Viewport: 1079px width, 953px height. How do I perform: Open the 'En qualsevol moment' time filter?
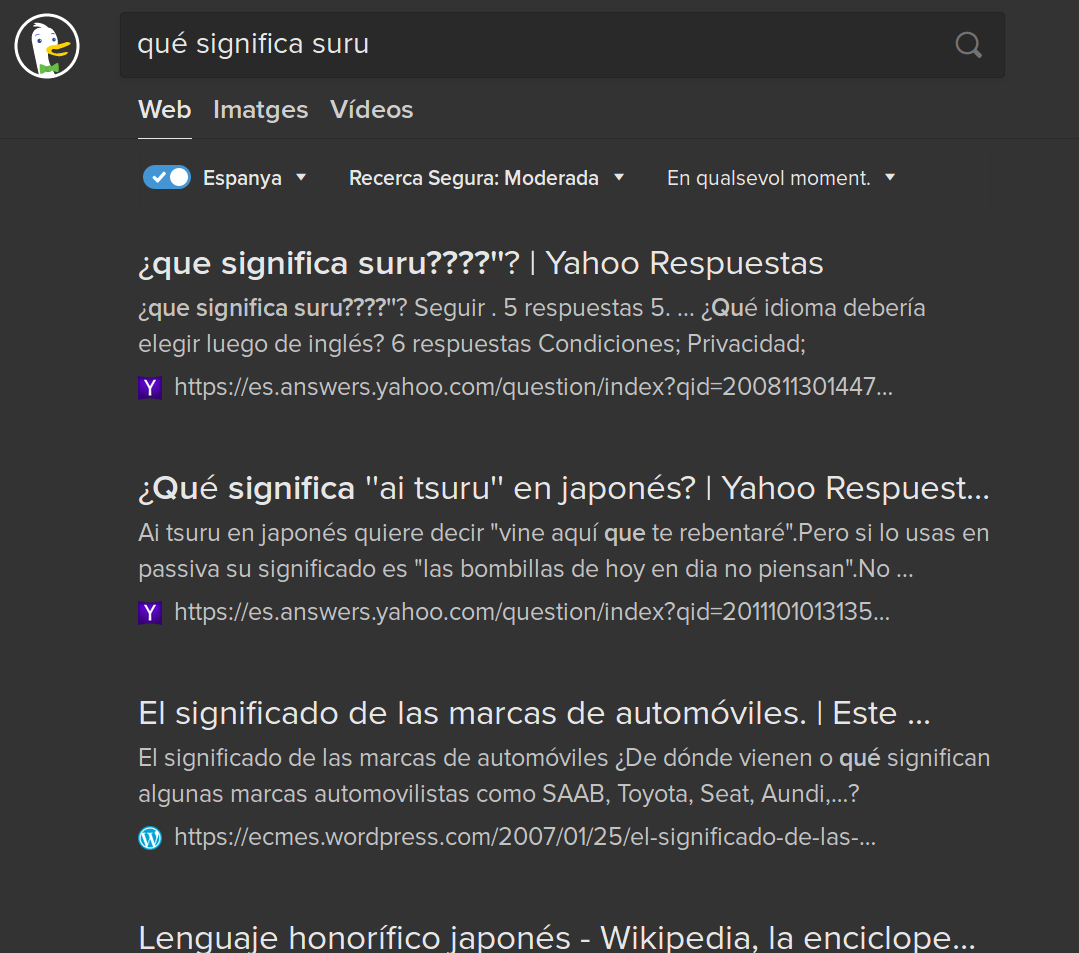780,178
